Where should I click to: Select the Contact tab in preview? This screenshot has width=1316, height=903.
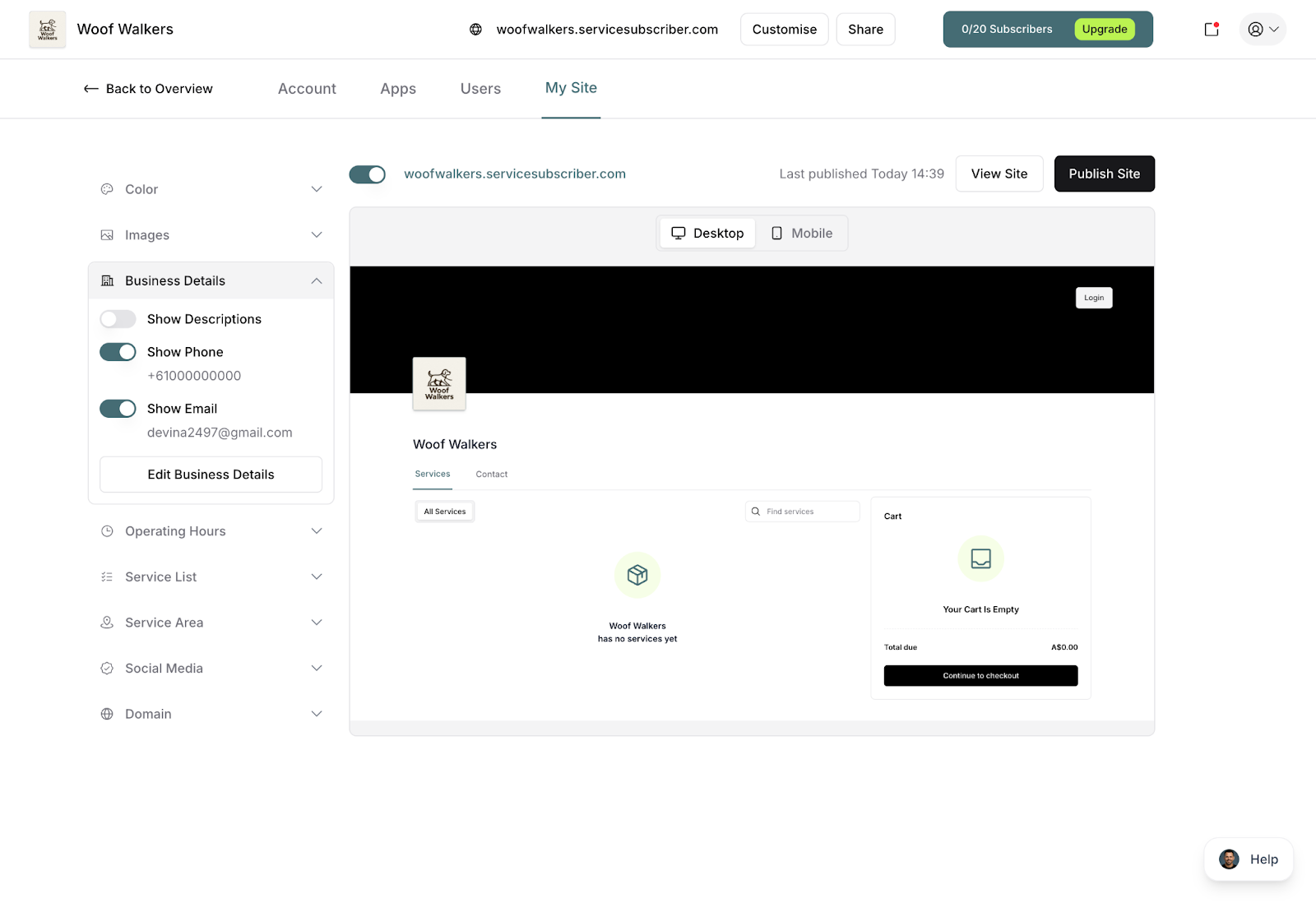point(492,475)
